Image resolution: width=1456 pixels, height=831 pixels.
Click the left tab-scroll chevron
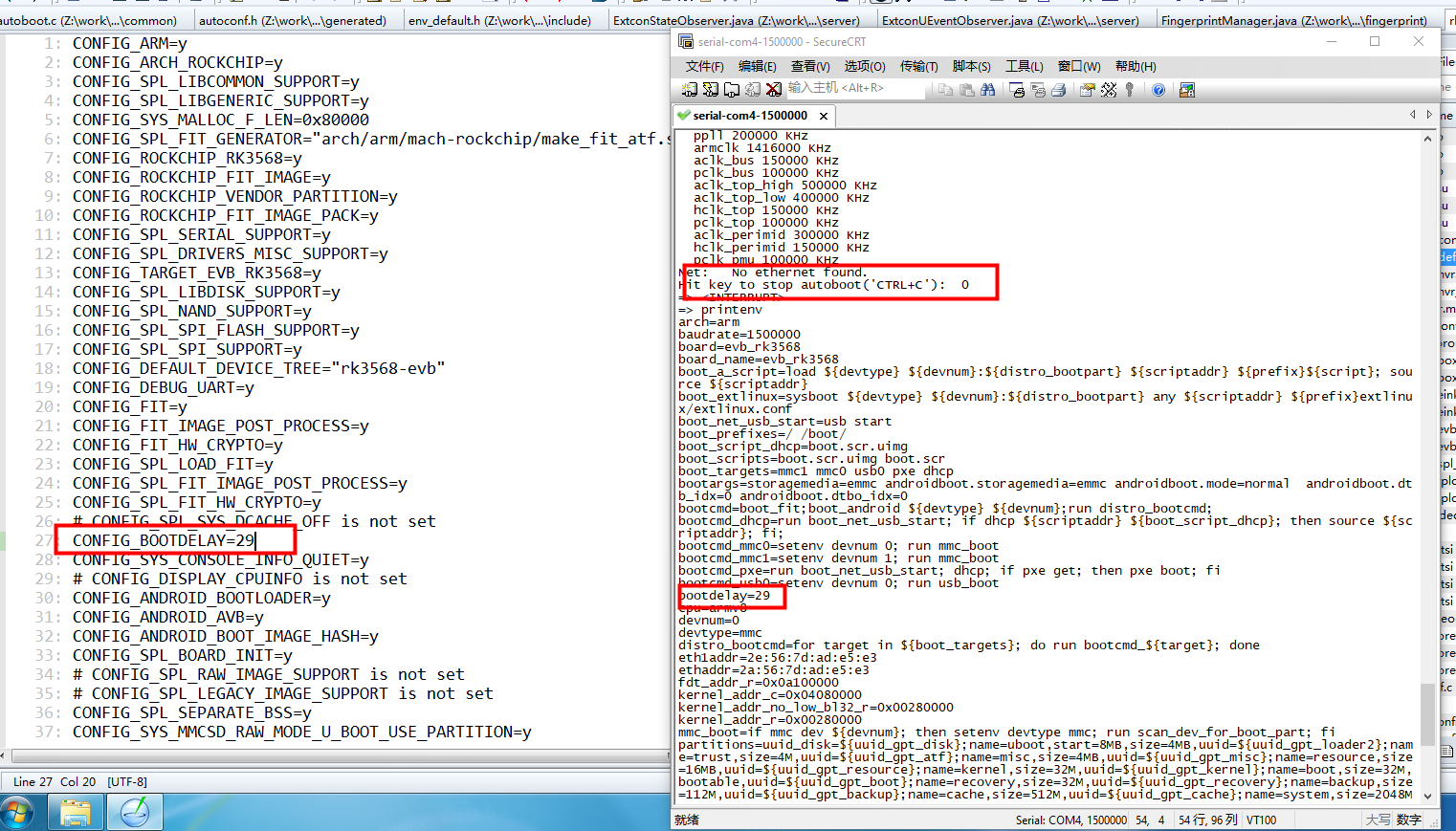click(x=1413, y=114)
